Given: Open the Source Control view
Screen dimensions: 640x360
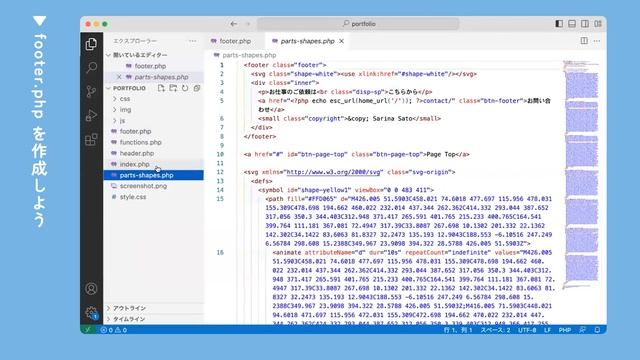Looking at the screenshot, I should (91, 91).
